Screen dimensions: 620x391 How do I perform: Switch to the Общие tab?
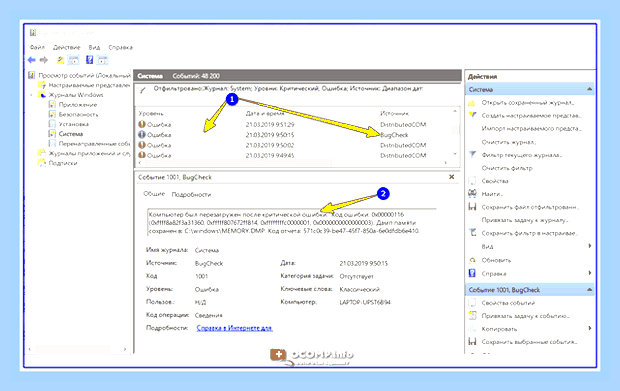[154, 194]
